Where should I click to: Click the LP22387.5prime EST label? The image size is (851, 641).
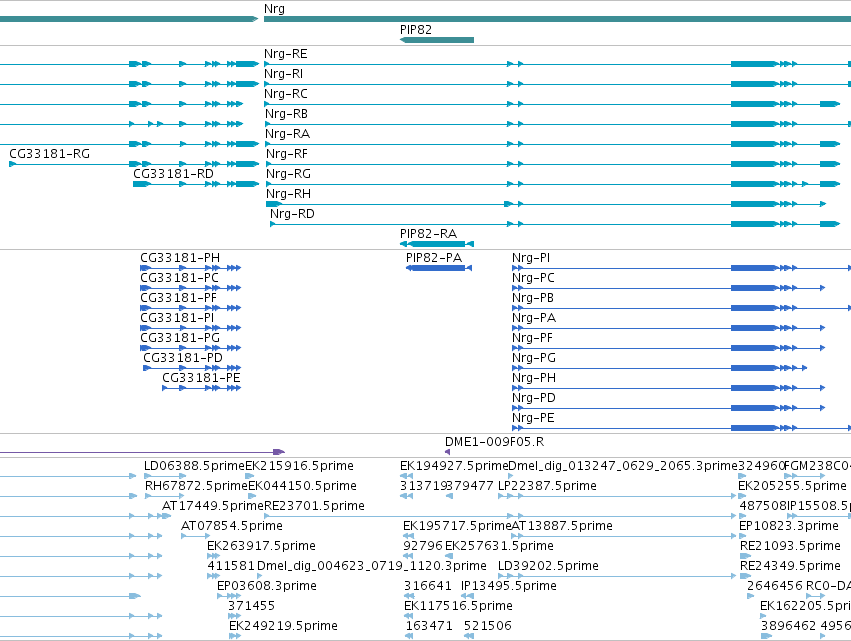[x=548, y=486]
